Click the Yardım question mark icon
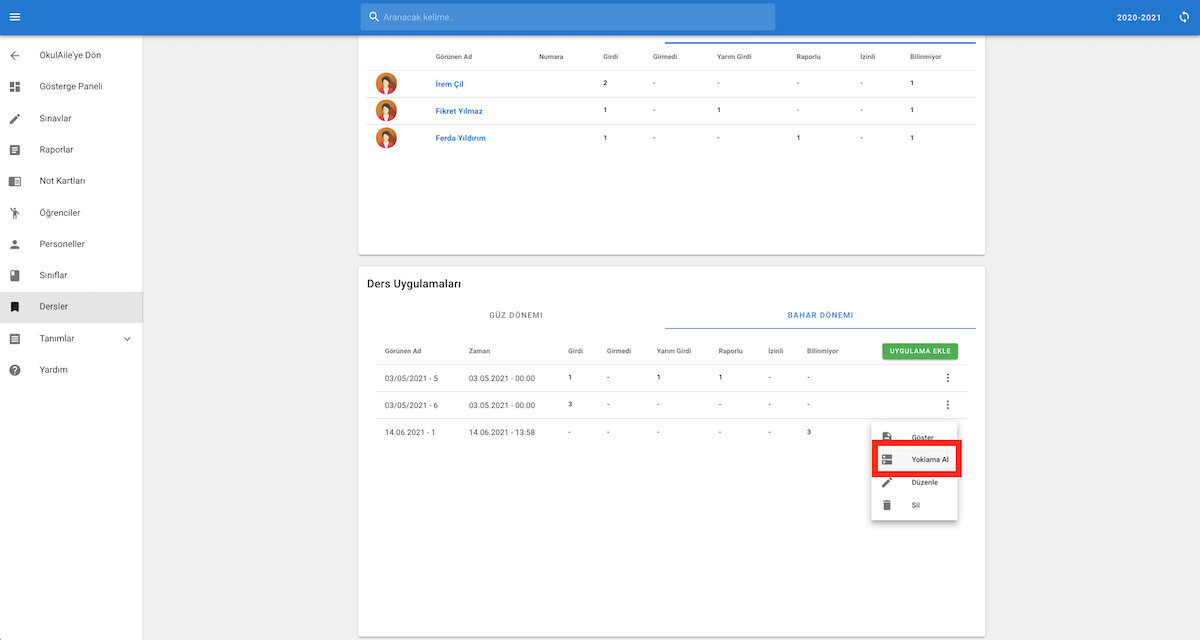Viewport: 1200px width, 640px height. tap(15, 370)
